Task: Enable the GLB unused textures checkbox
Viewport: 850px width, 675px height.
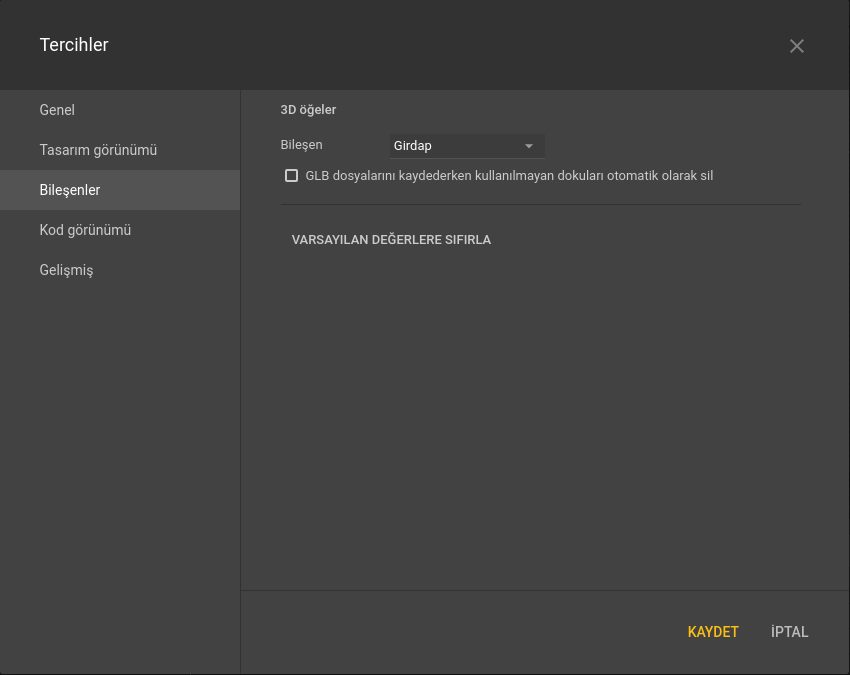Action: [292, 176]
